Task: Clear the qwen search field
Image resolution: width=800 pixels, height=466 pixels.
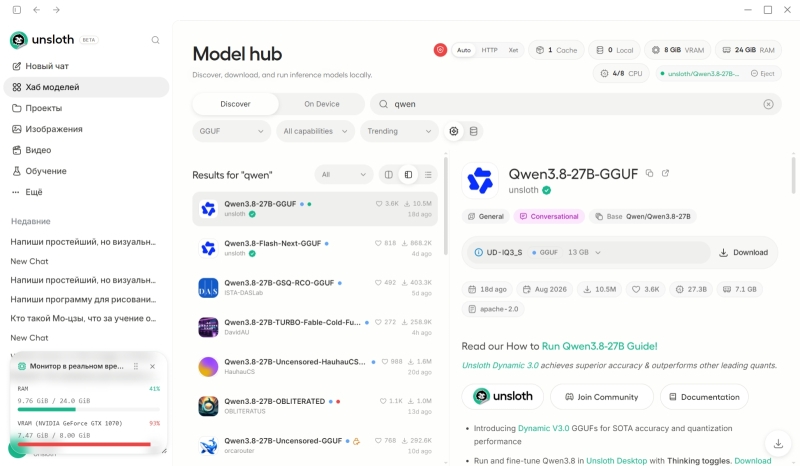Action: tap(768, 104)
